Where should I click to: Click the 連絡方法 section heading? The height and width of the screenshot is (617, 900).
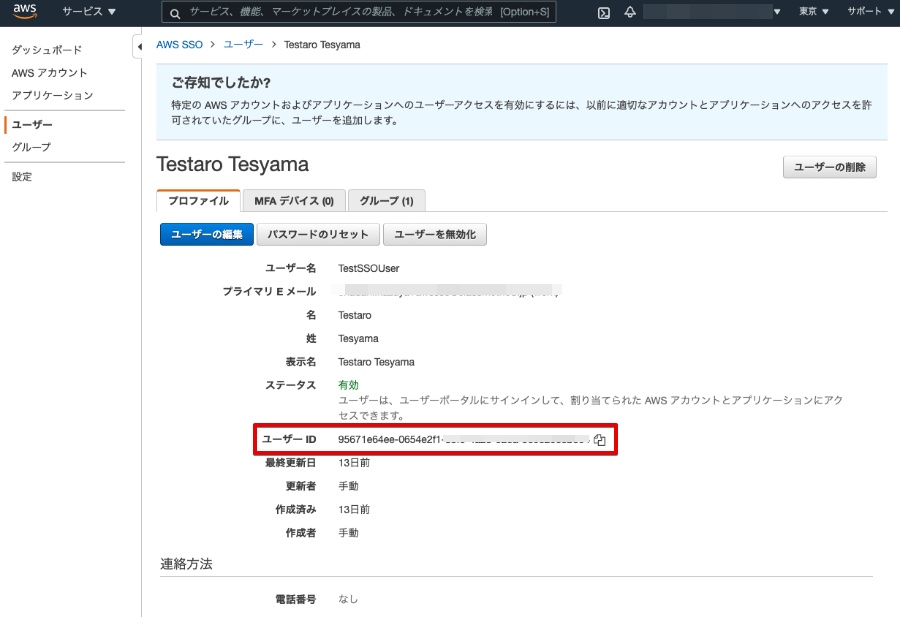186,564
